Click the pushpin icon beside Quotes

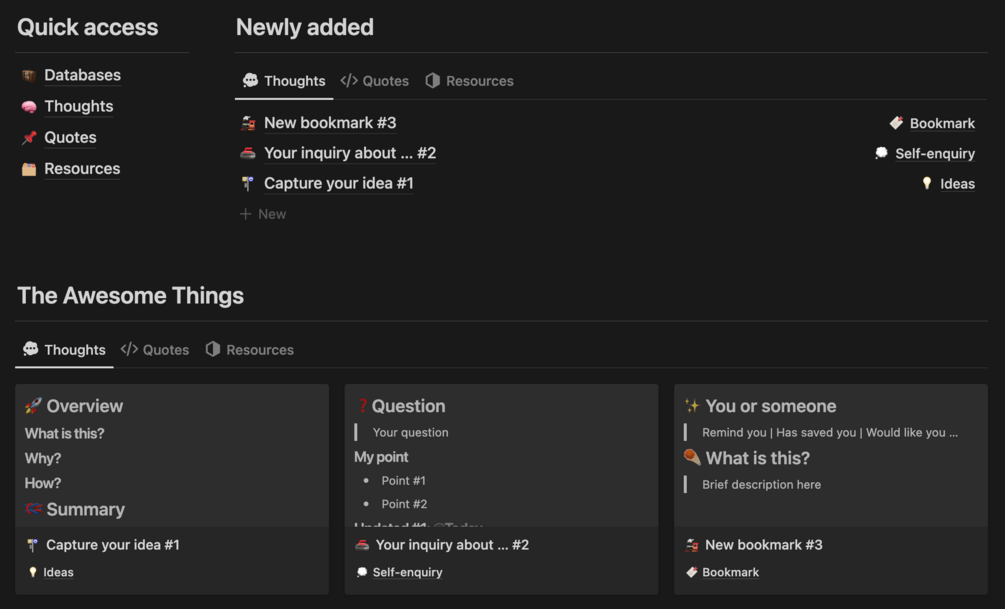coord(29,138)
